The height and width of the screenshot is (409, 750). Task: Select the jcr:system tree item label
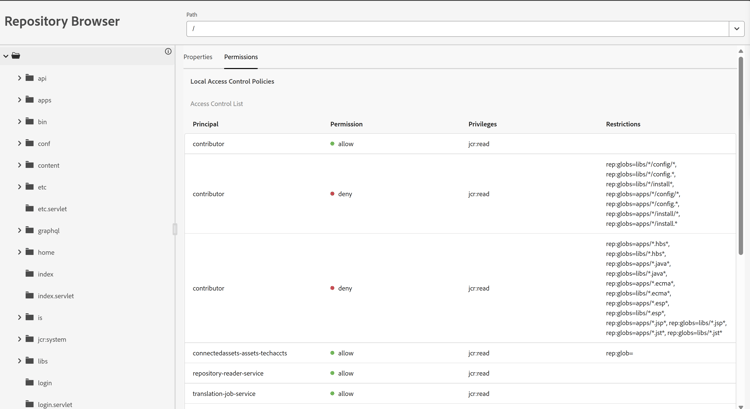pos(52,340)
